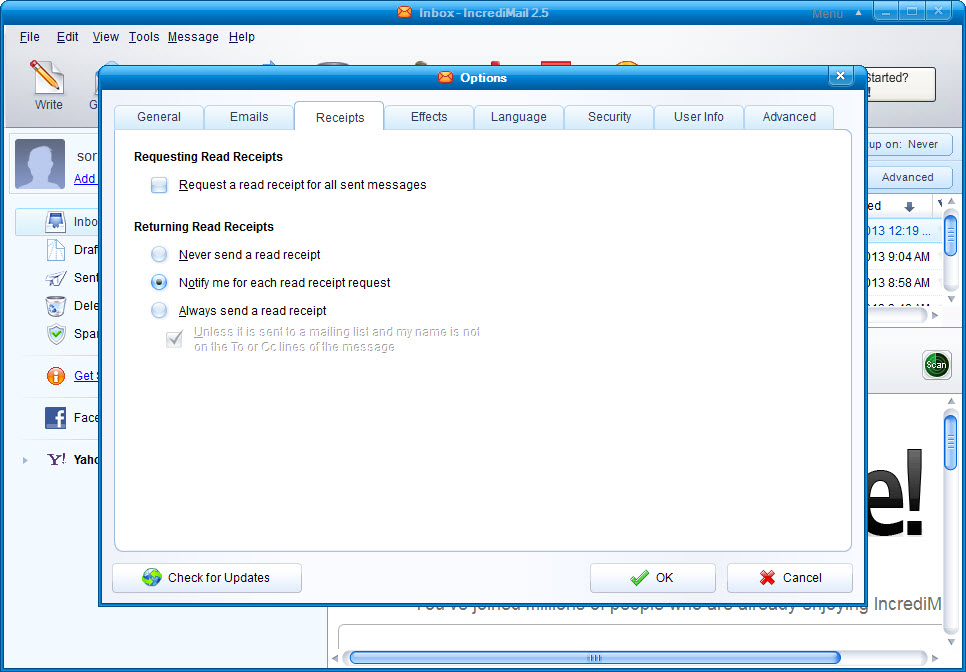The width and height of the screenshot is (966, 672).
Task: Switch to the Emails tab
Action: pos(249,117)
